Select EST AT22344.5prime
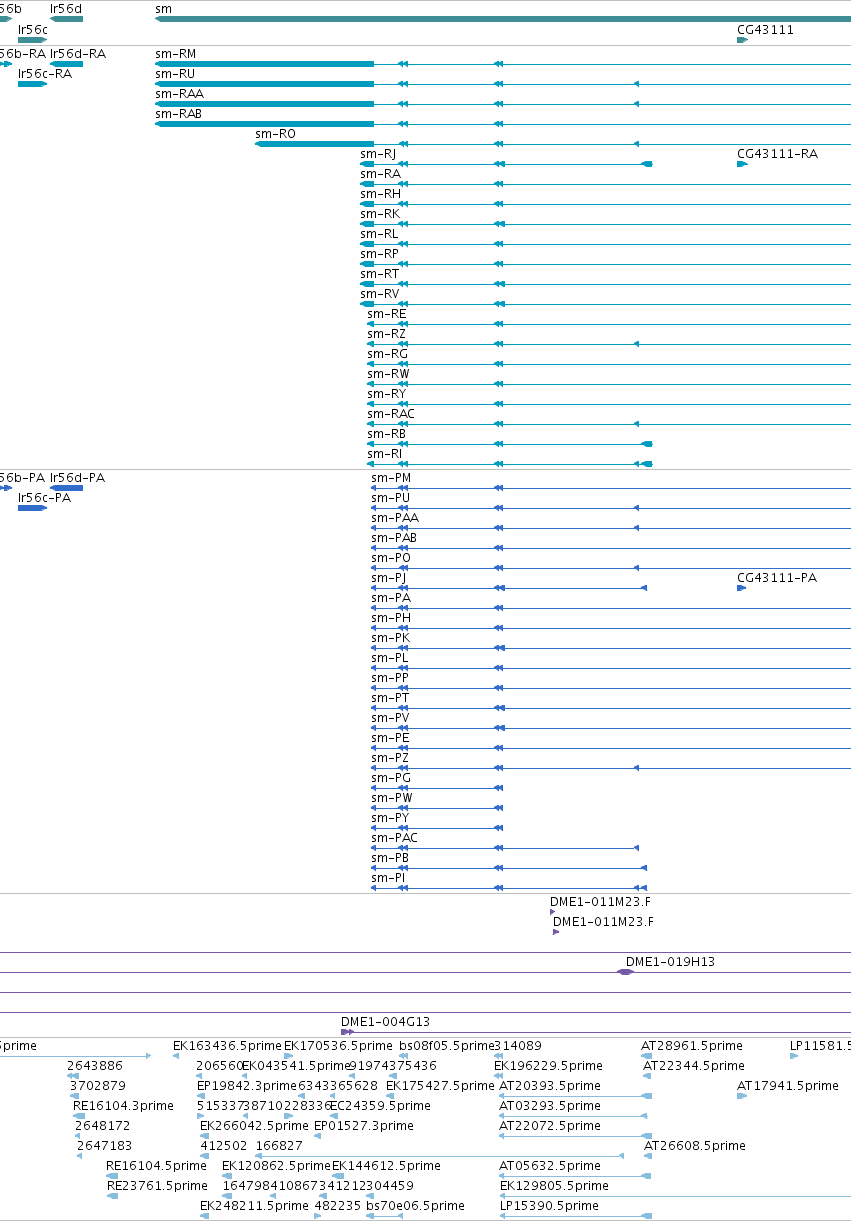Screen dimensions: 851x1221 pyautogui.click(x=694, y=1065)
